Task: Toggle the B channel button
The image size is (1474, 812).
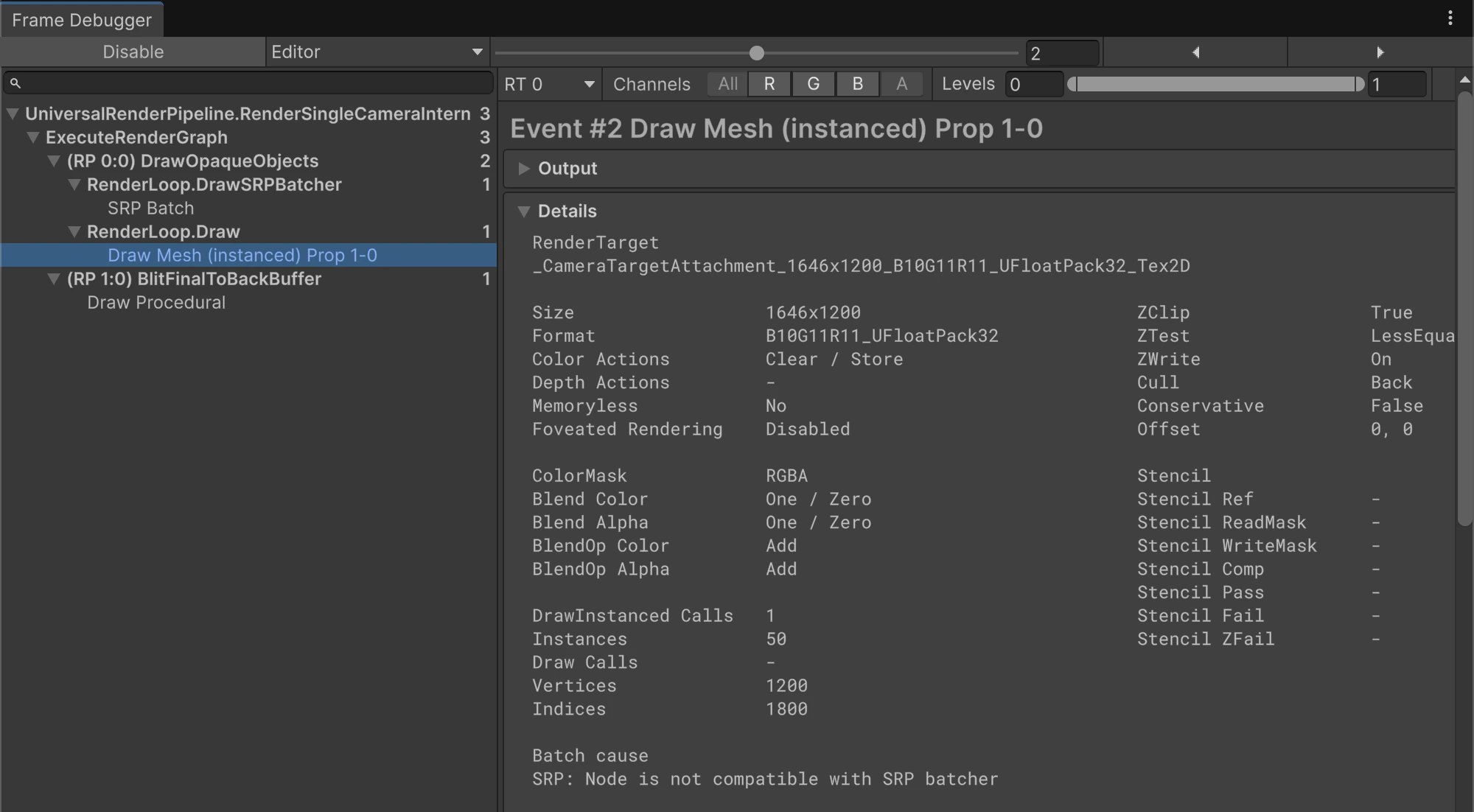Action: pyautogui.click(x=858, y=84)
